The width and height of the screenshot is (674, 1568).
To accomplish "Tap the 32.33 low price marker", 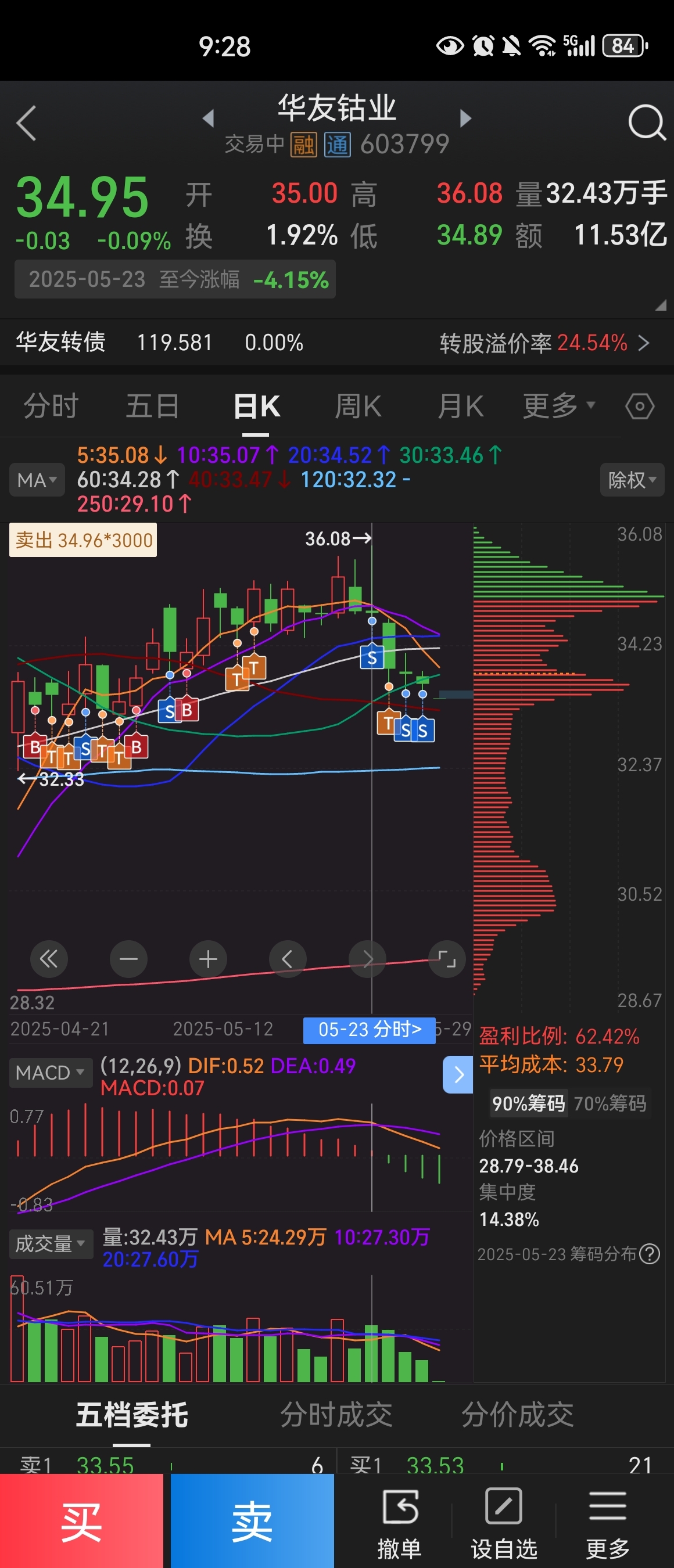I will click(x=51, y=779).
